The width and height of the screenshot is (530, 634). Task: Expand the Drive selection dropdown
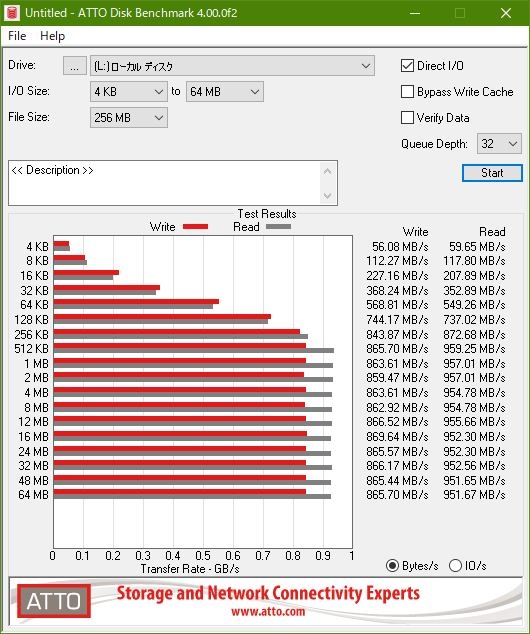(x=232, y=66)
